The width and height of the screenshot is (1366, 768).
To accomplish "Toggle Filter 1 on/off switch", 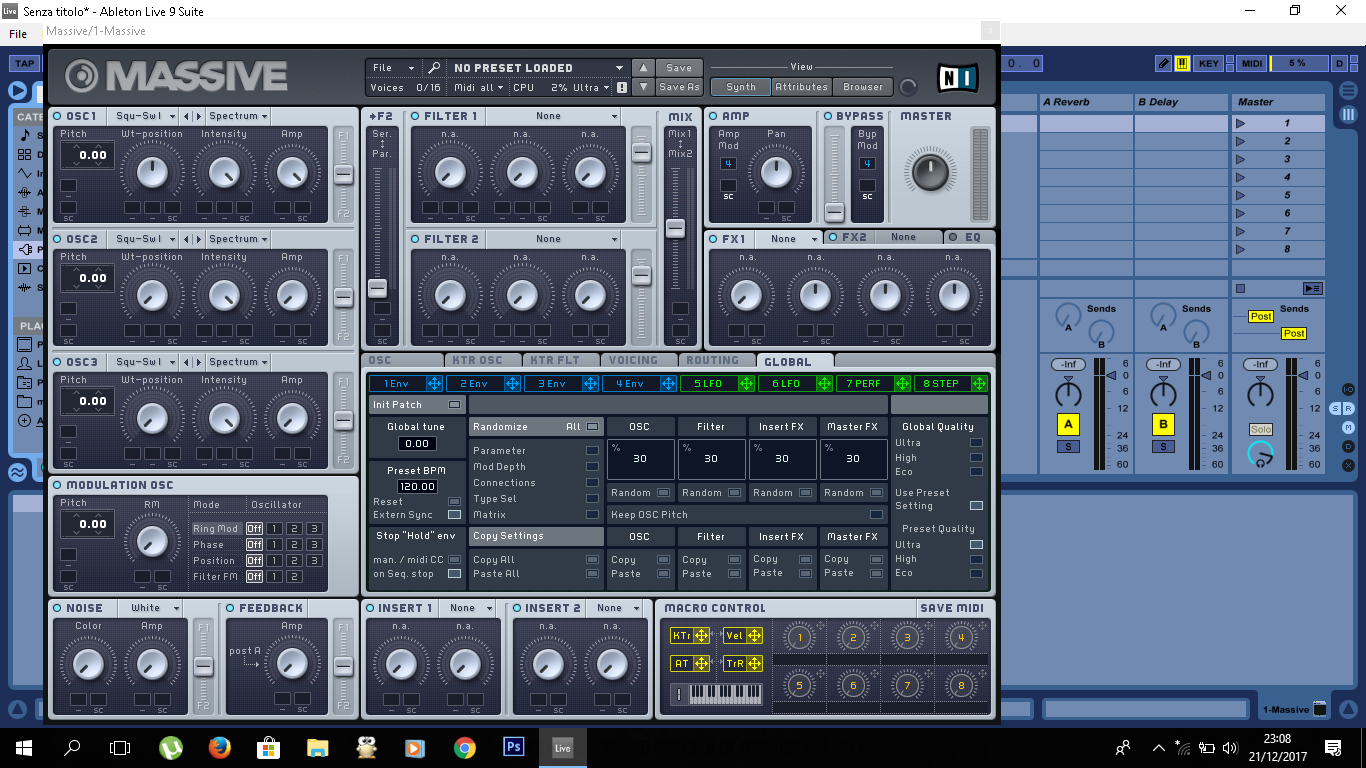I will point(415,116).
